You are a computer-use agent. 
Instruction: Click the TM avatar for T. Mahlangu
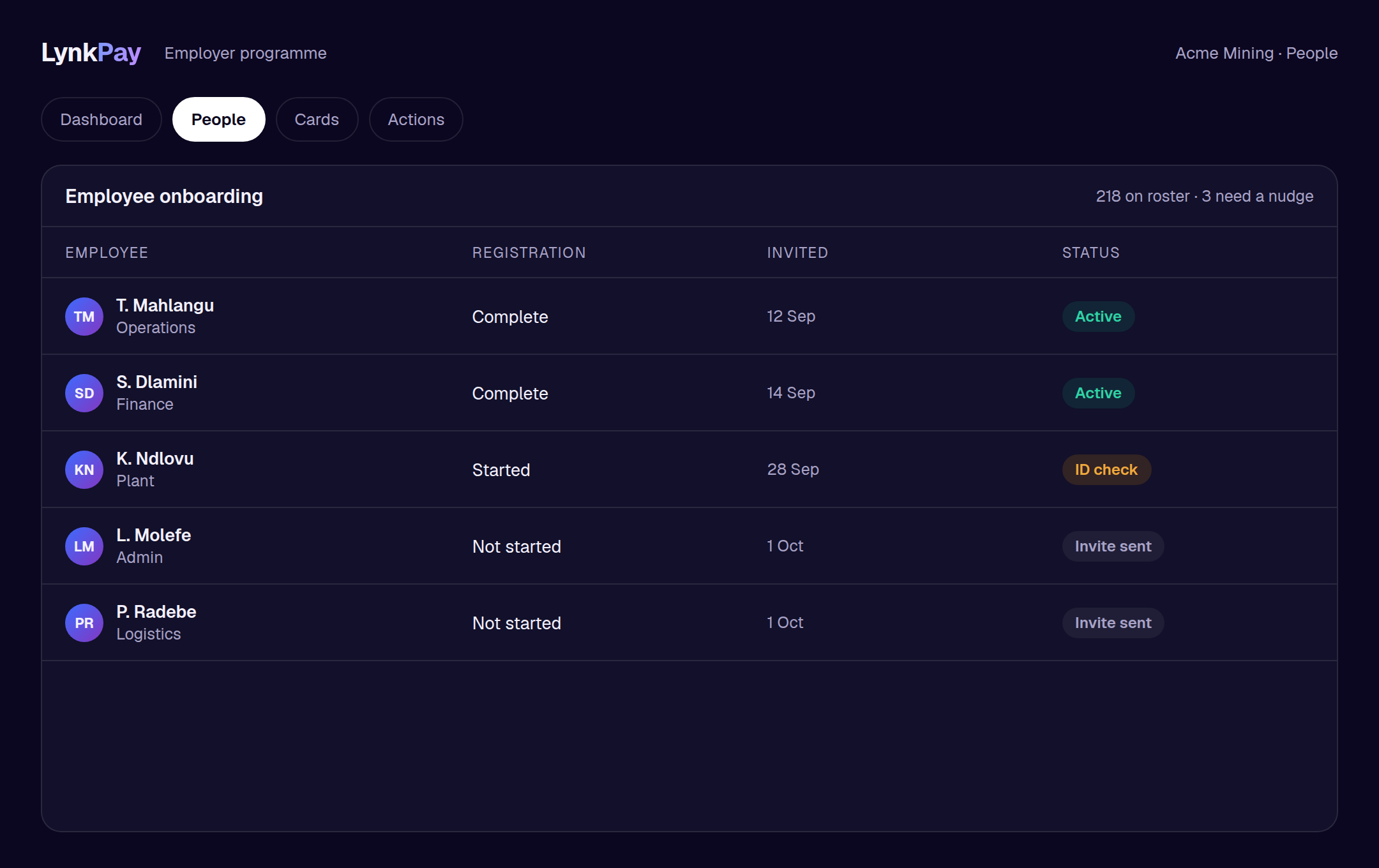click(84, 317)
